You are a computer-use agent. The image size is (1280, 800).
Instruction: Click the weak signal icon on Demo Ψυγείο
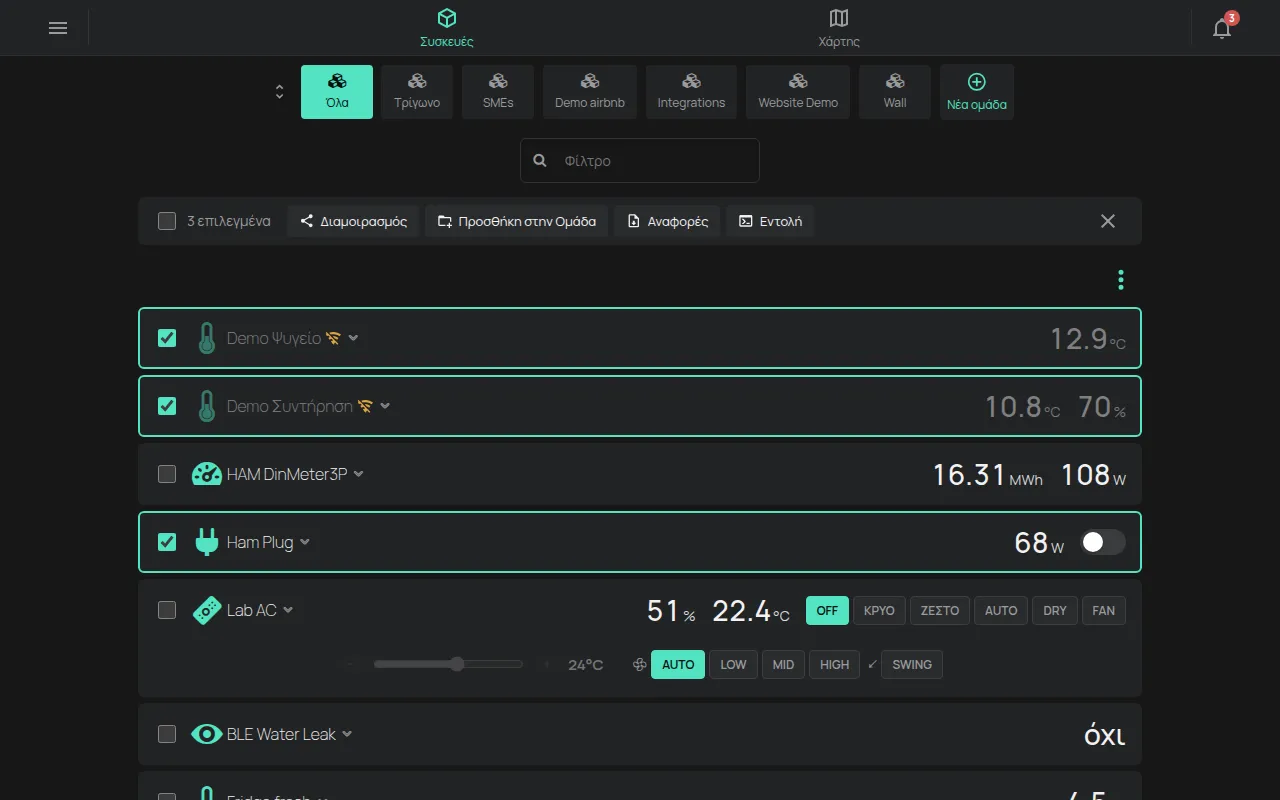pyautogui.click(x=333, y=338)
